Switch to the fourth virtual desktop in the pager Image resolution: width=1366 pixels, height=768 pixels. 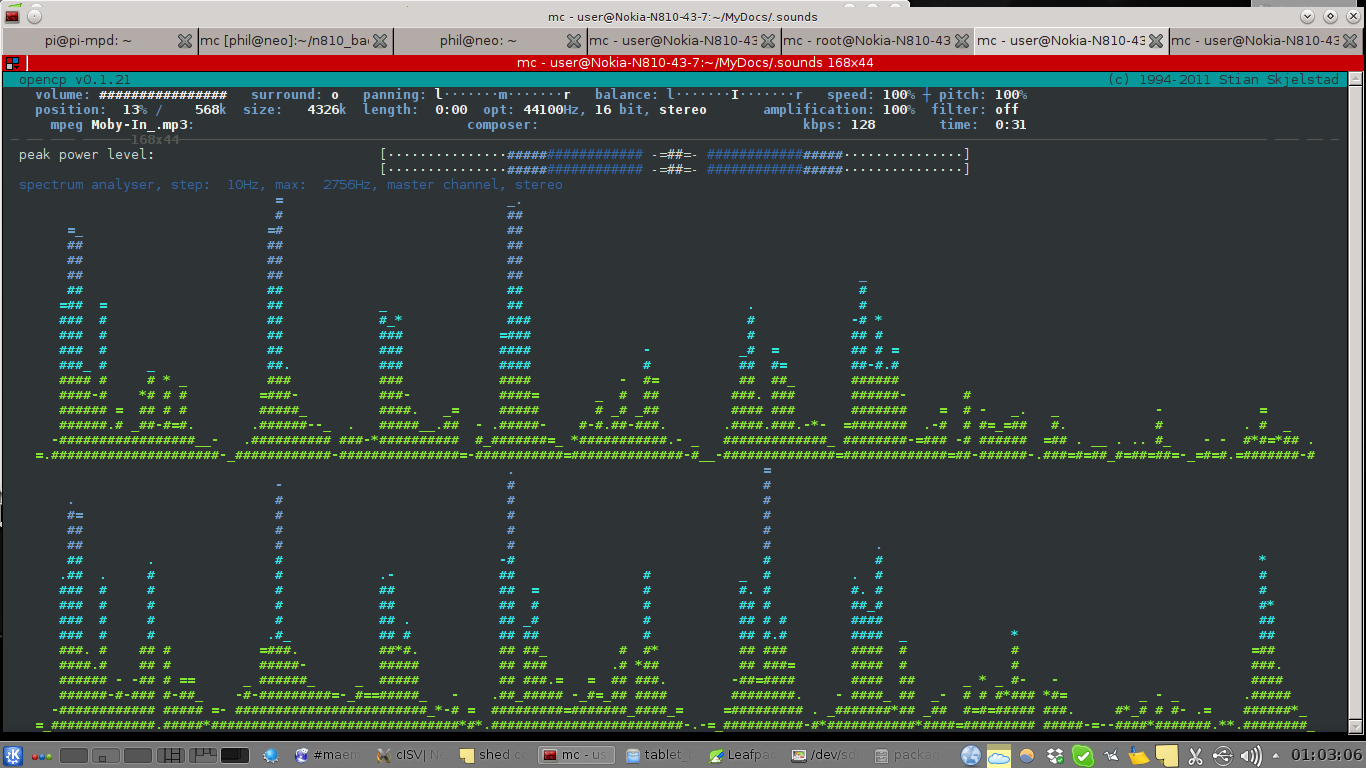[171, 755]
